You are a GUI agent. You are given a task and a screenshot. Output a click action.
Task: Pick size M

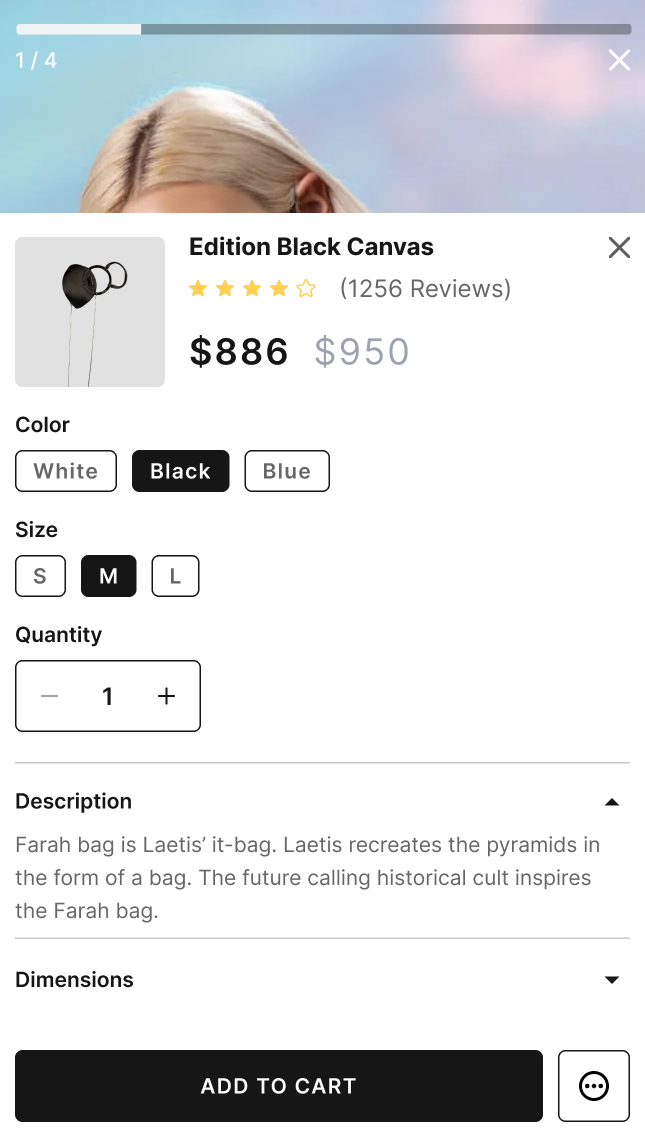(x=108, y=576)
